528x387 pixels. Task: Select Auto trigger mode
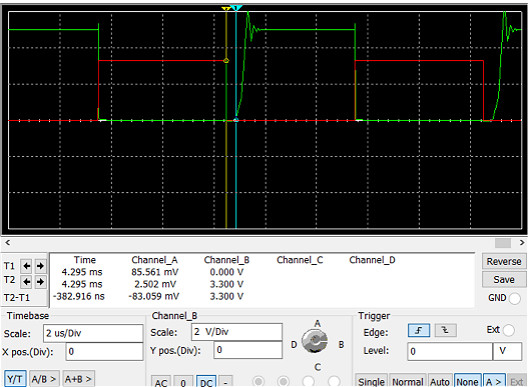[x=440, y=381]
